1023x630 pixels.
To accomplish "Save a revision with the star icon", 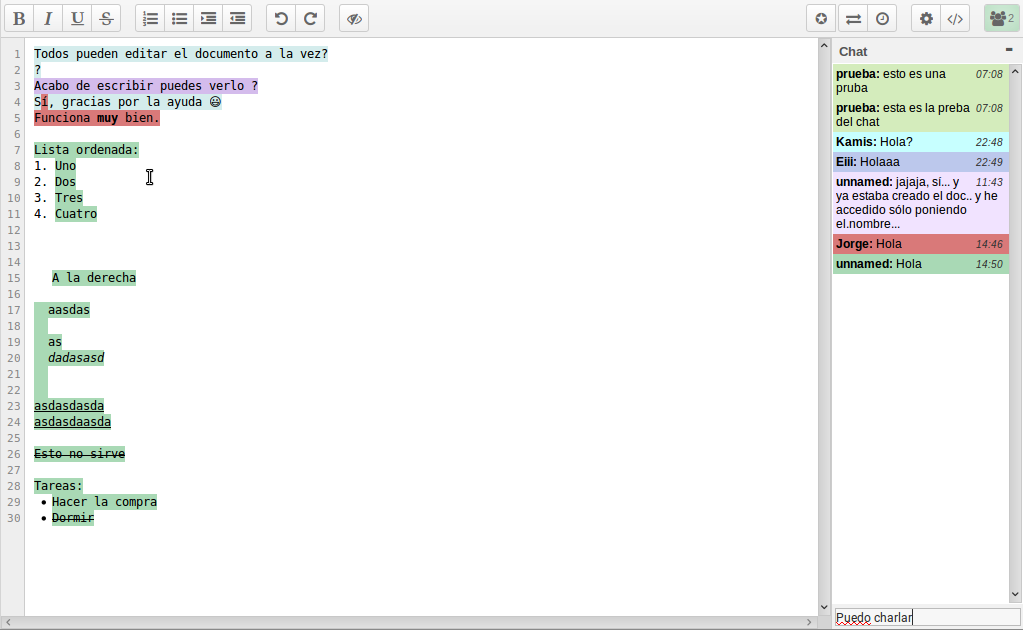I will click(x=821, y=18).
